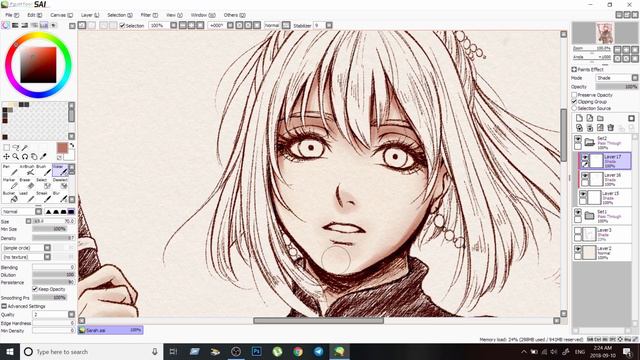Activate the Hand pan tool
Image resolution: width=640 pixels, height=360 pixels.
click(x=34, y=156)
